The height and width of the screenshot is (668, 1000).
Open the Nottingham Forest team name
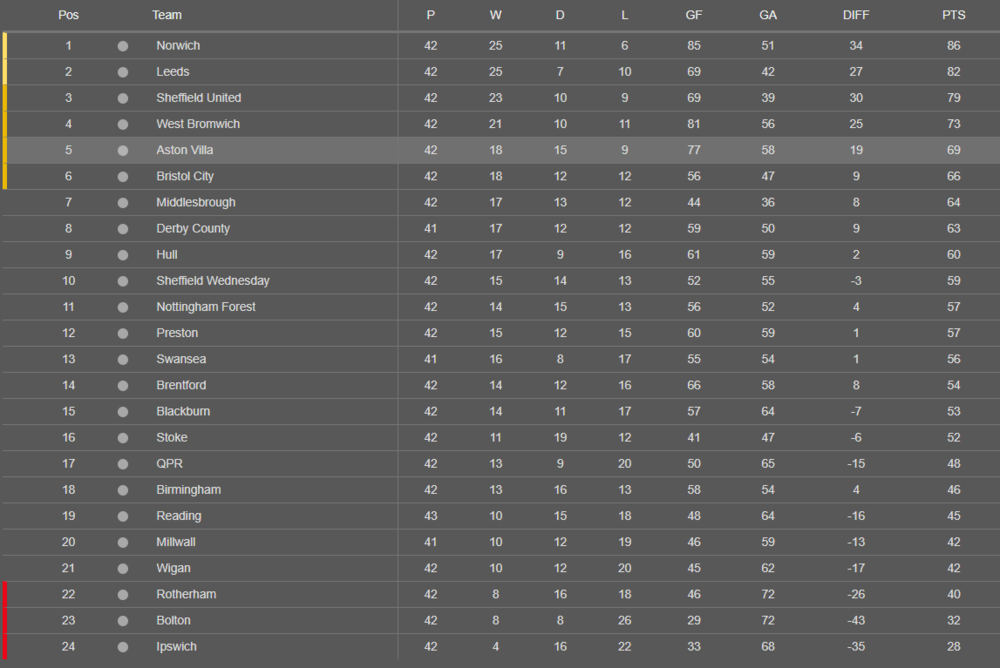tap(206, 307)
